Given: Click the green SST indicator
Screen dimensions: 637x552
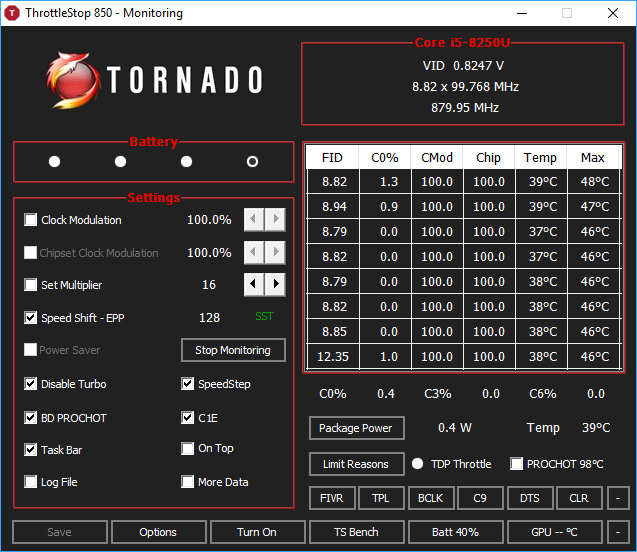Looking at the screenshot, I should pyautogui.click(x=264, y=316).
